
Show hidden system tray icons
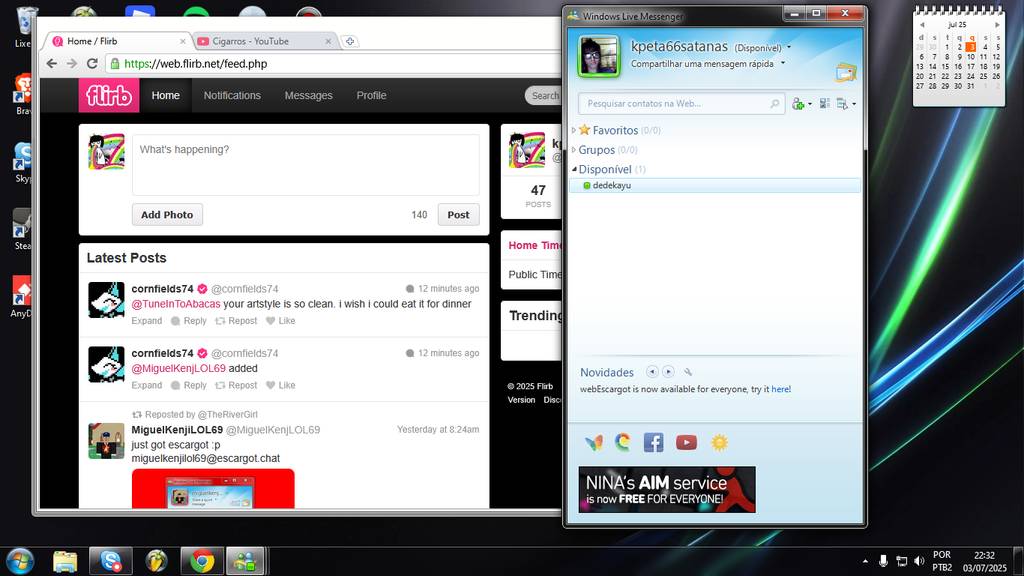pos(865,561)
